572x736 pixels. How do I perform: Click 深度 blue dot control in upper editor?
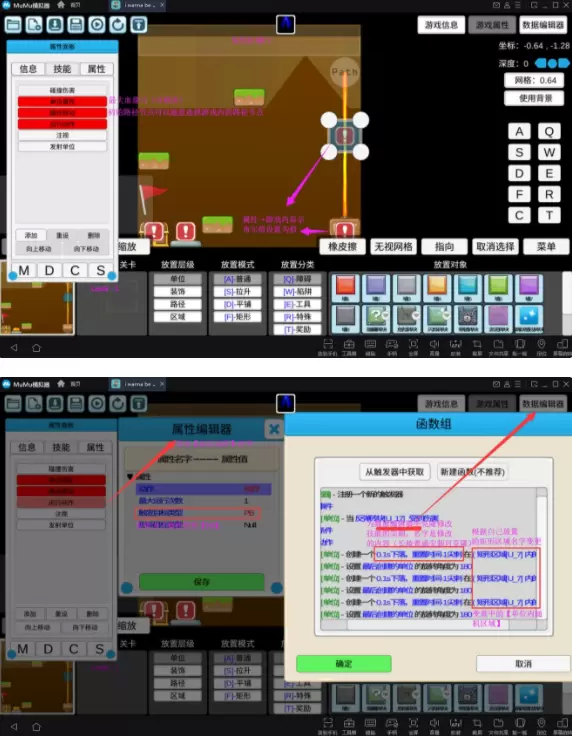coord(552,63)
